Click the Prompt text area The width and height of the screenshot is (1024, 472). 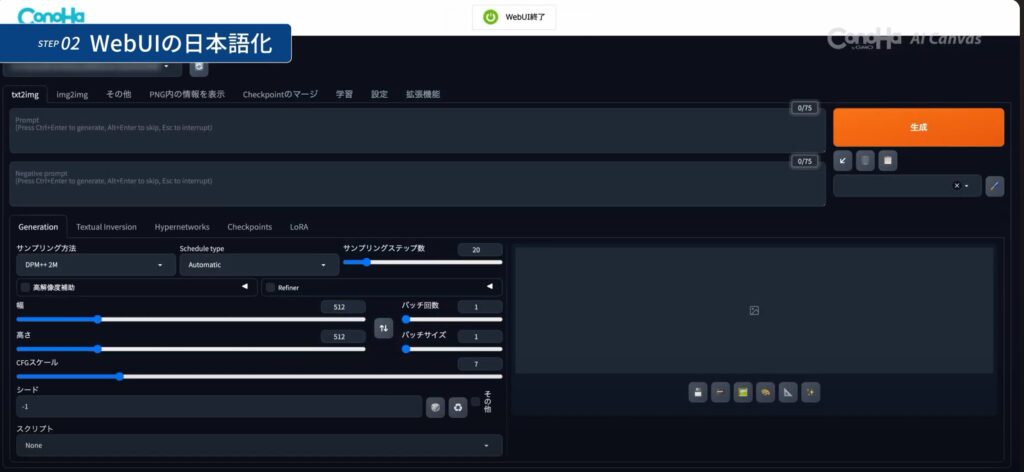(x=418, y=131)
